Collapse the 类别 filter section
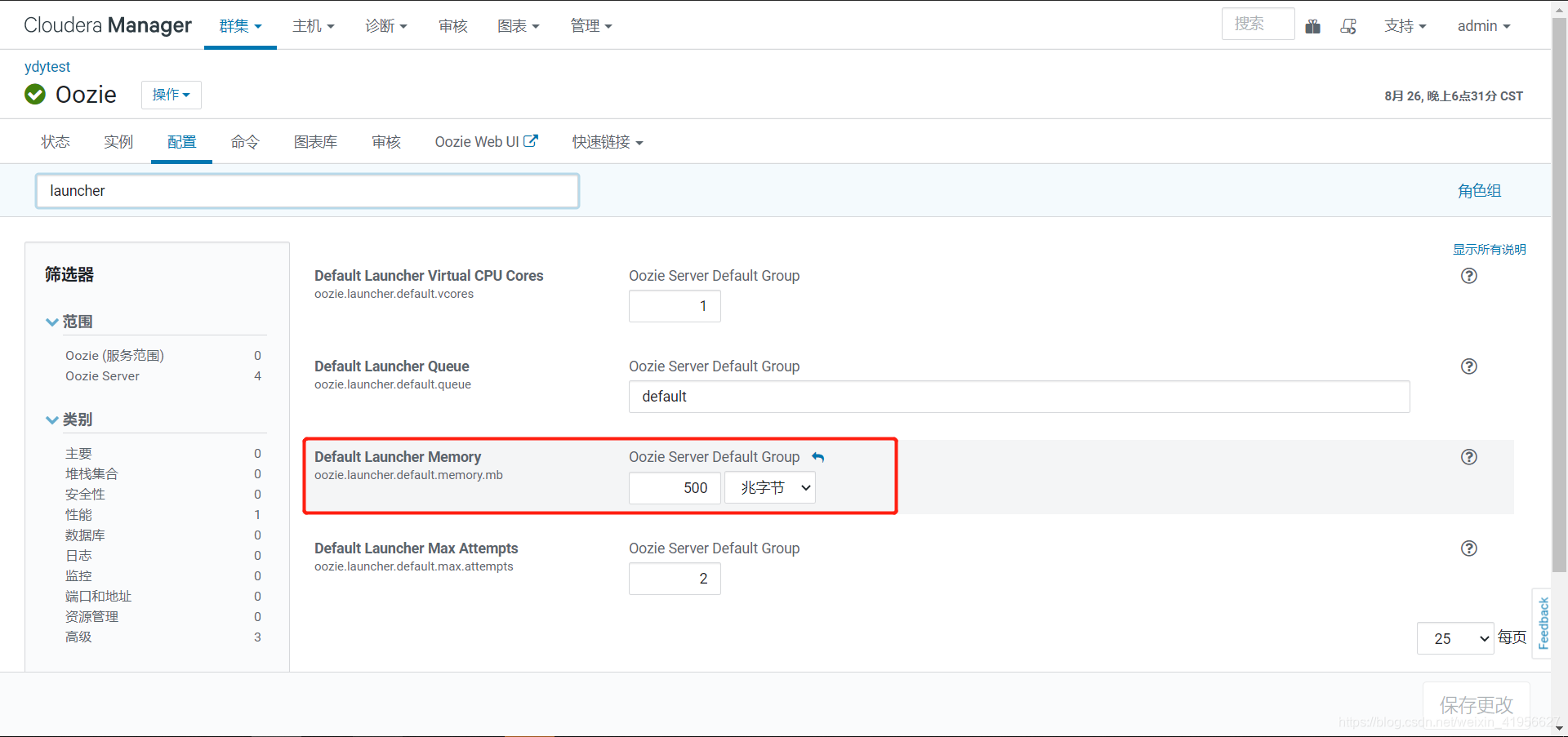Viewport: 1568px width, 737px height. [69, 420]
